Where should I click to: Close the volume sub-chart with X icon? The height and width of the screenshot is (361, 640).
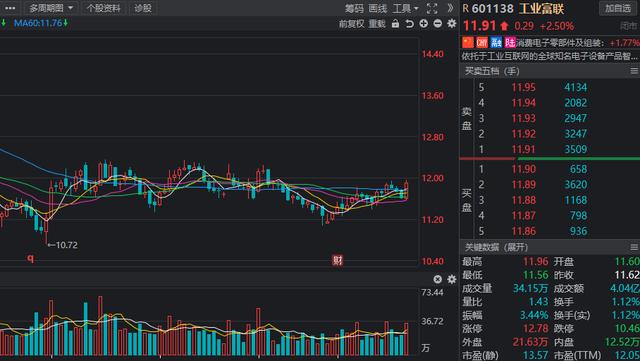coord(438,279)
